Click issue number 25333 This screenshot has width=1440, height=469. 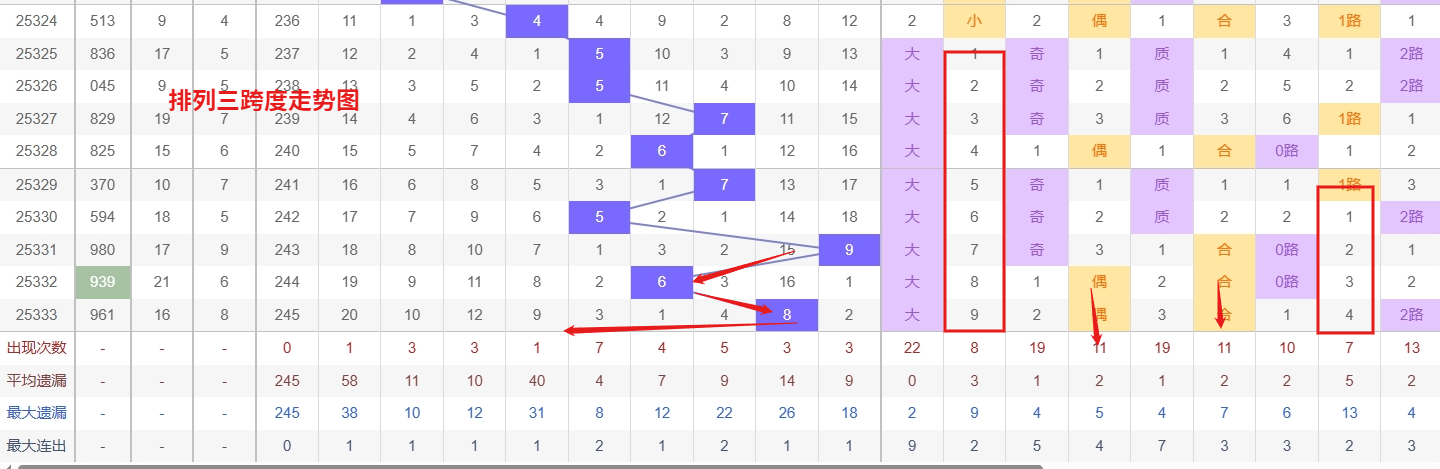[x=37, y=315]
